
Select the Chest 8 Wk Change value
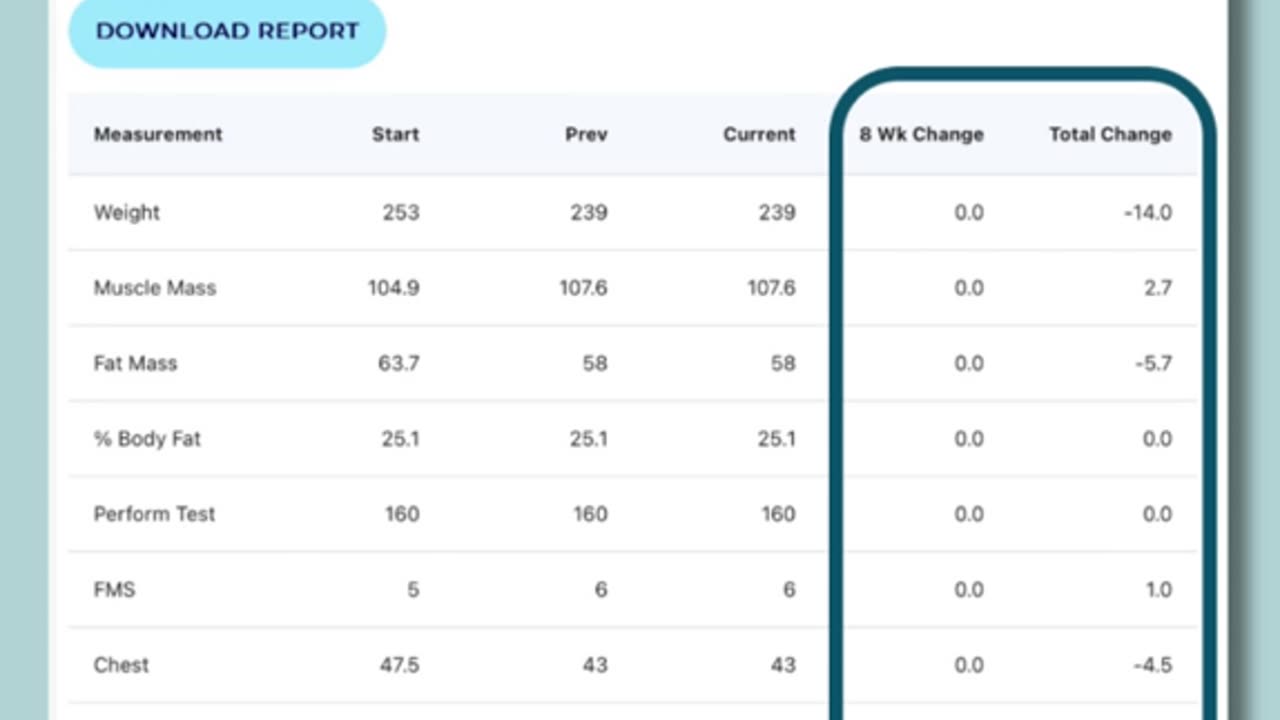coord(969,665)
